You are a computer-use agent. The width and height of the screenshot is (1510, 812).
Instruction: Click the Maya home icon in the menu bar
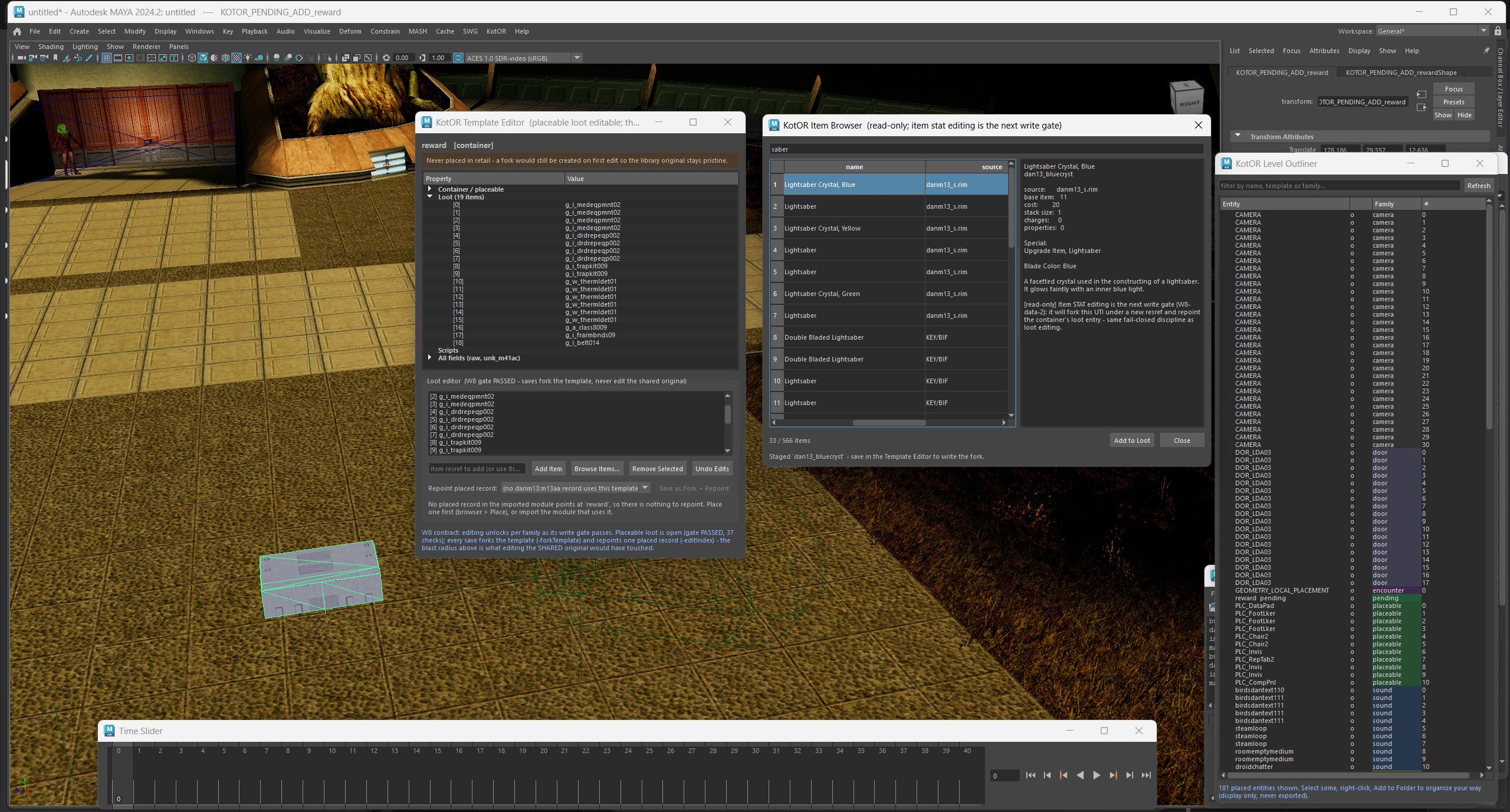[x=17, y=31]
